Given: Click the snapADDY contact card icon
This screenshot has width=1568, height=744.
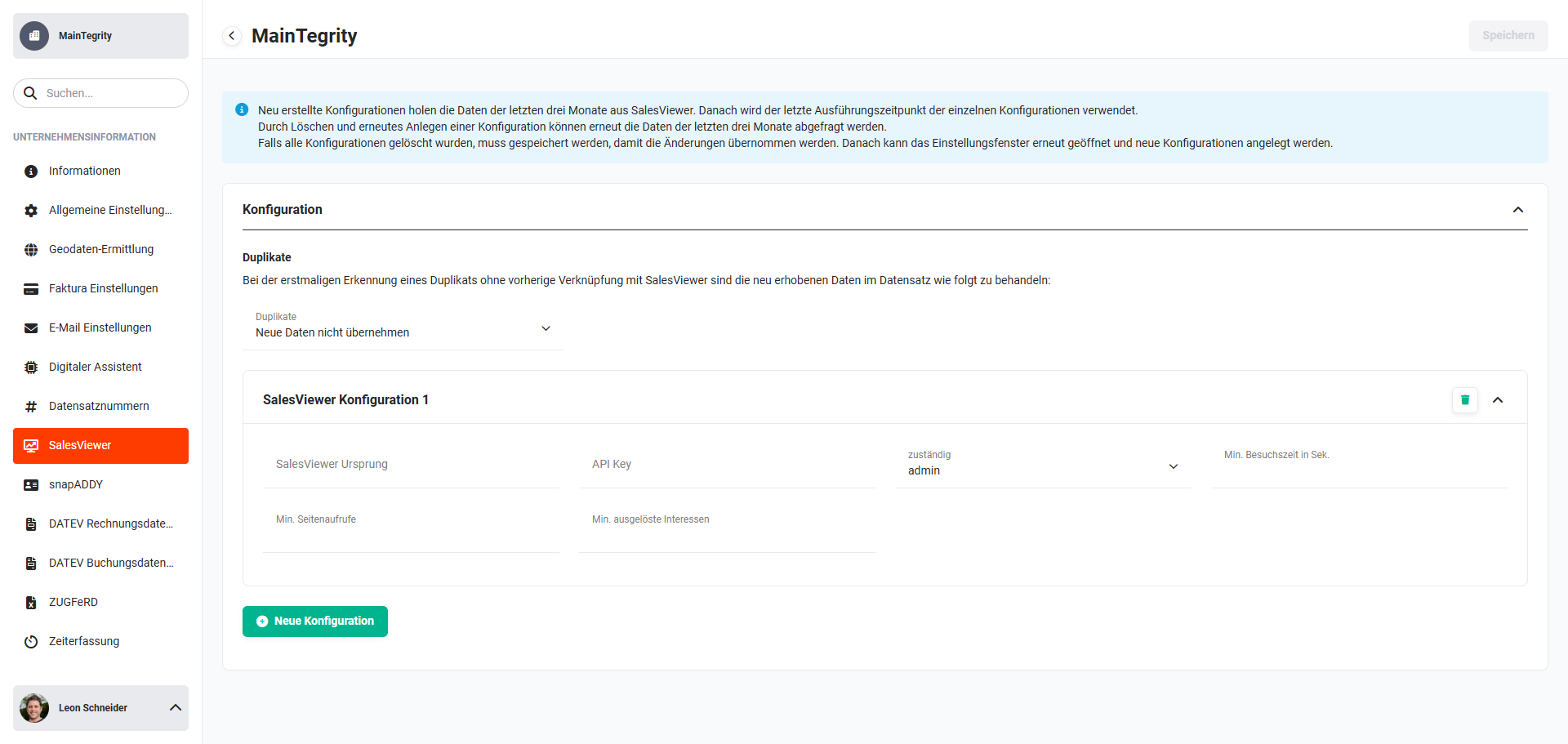Looking at the screenshot, I should click(31, 485).
